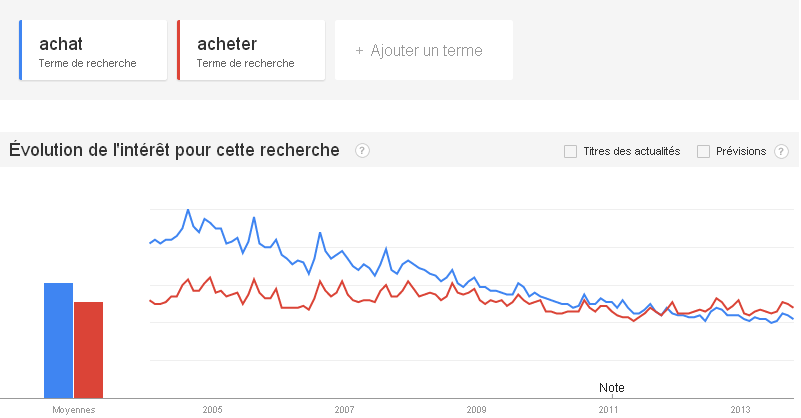
Task: Enable the Titres des actualités checkbox
Action: pyautogui.click(x=570, y=151)
